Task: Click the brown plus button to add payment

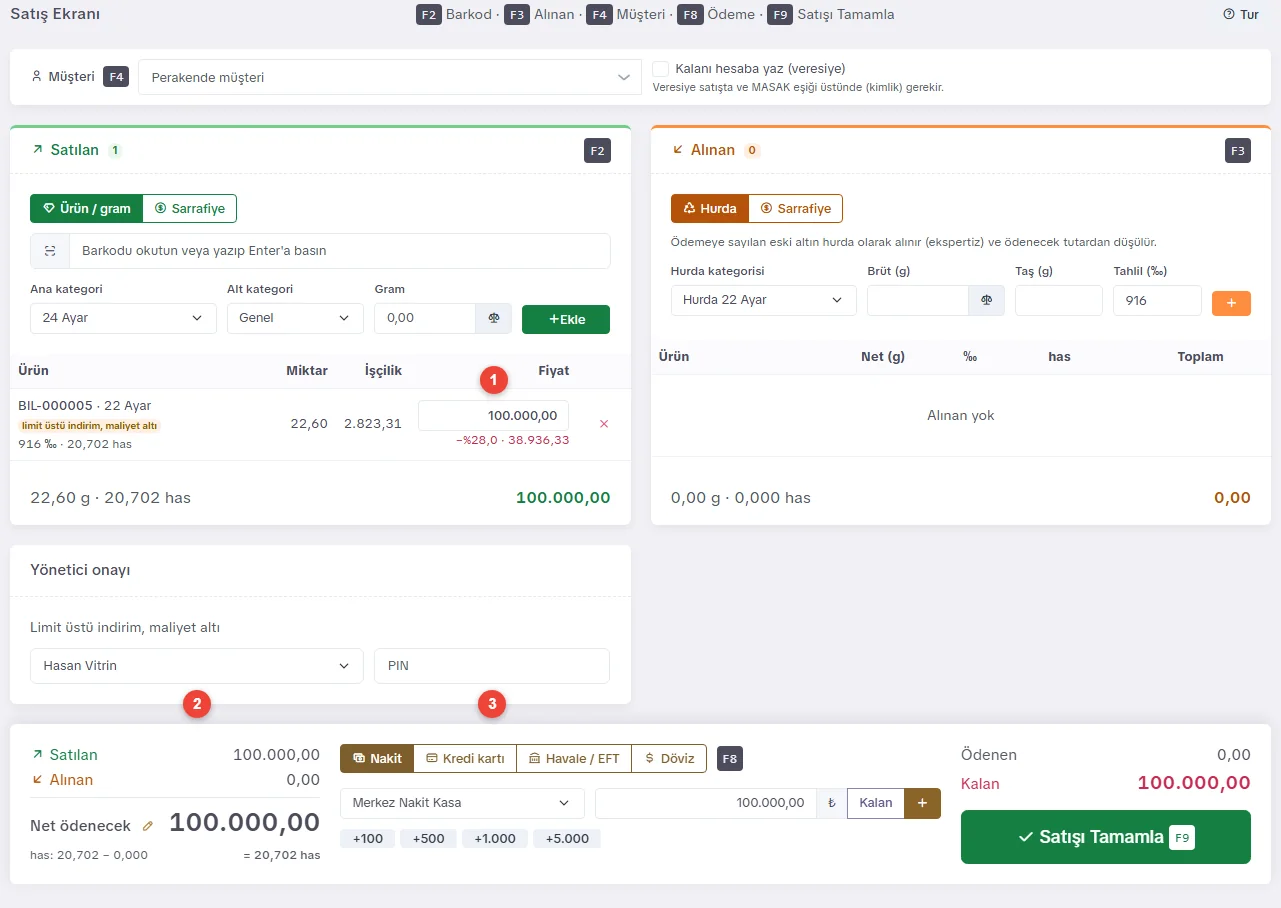Action: tap(922, 803)
